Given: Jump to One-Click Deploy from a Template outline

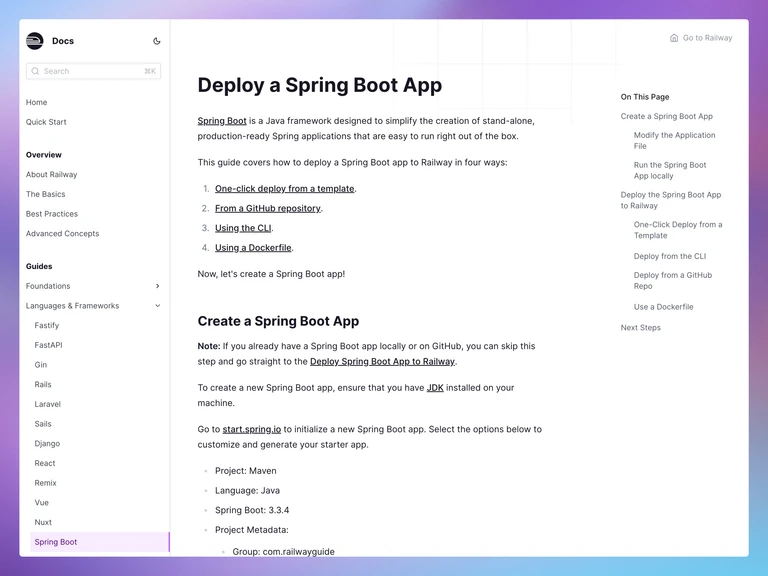Looking at the screenshot, I should pyautogui.click(x=678, y=230).
